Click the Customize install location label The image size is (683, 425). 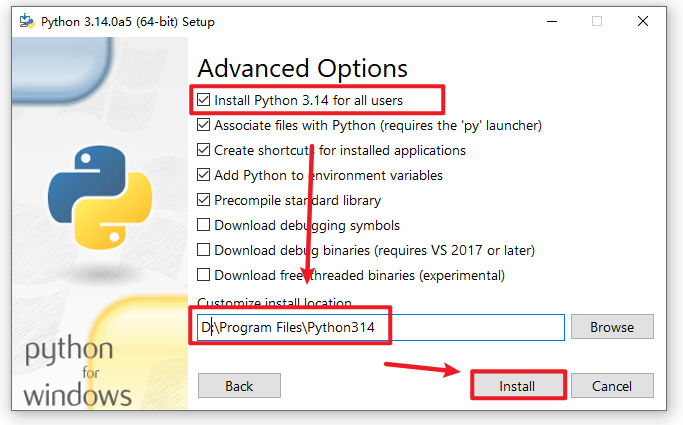click(x=274, y=302)
